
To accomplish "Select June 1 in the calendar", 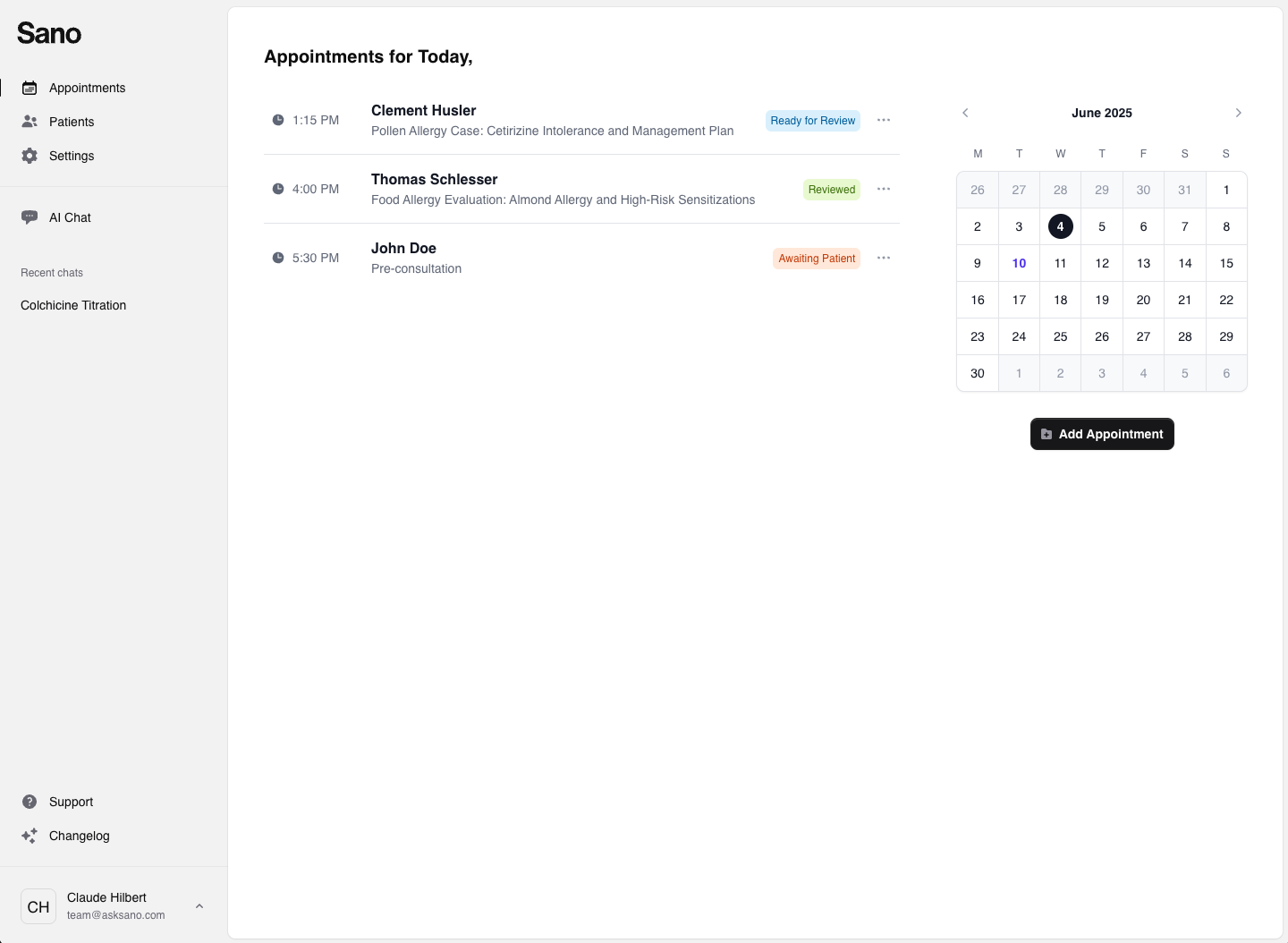I will pos(1226,190).
